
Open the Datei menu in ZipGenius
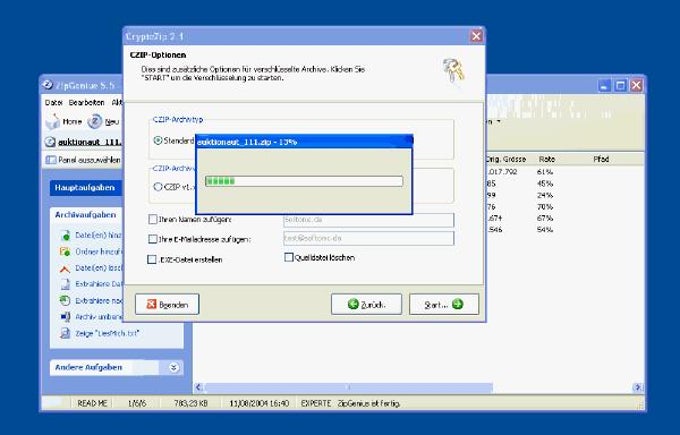point(54,103)
